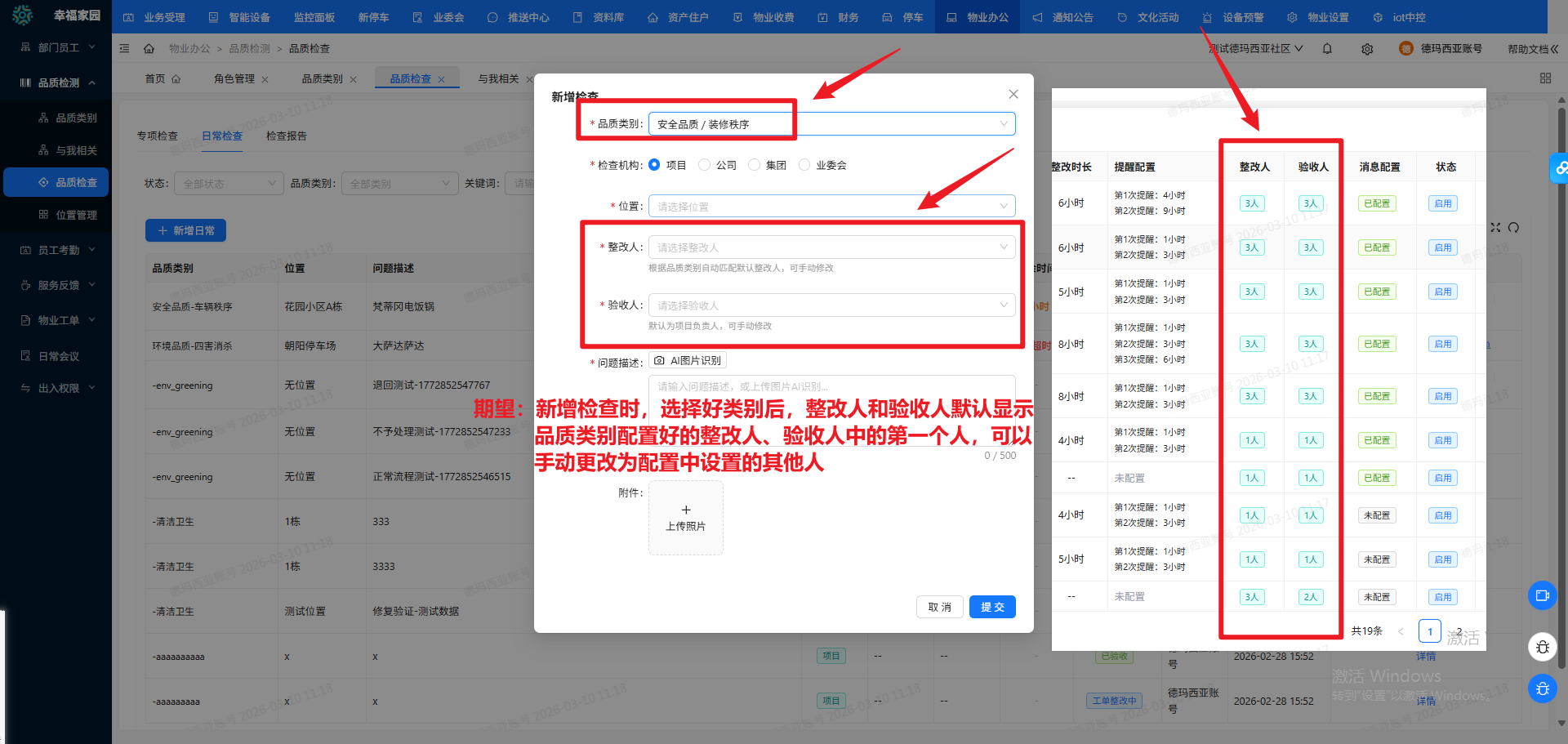This screenshot has width=1568, height=744.
Task: Choose 业委会 as the inspection organization
Action: pos(804,165)
